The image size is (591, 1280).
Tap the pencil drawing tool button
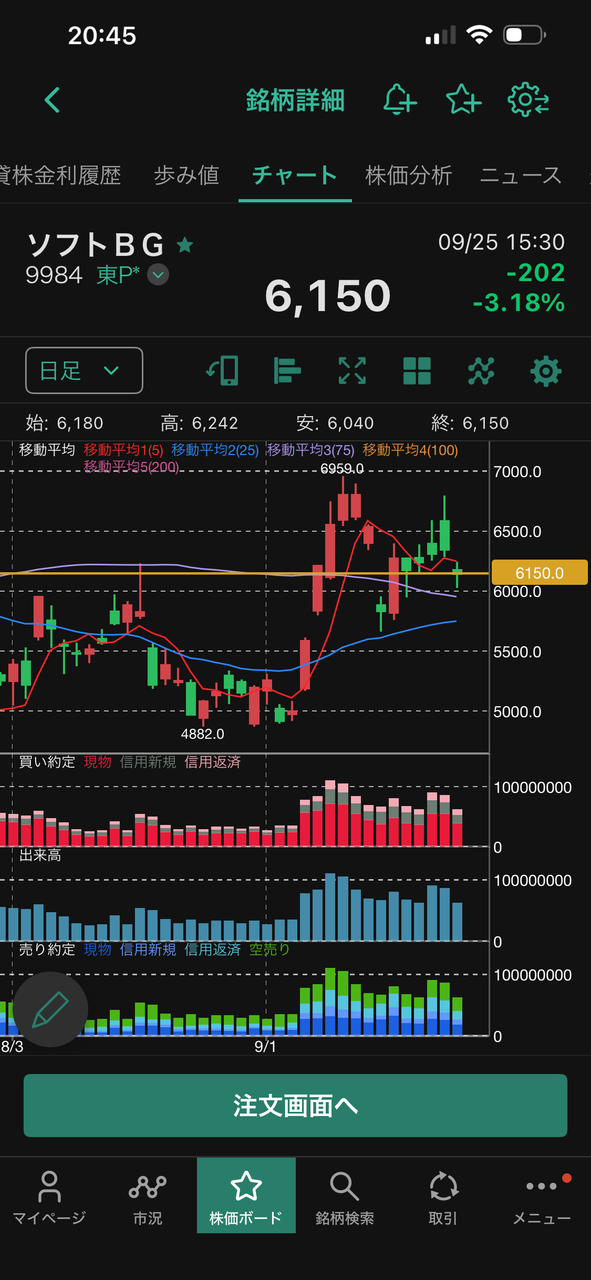pyautogui.click(x=50, y=1009)
